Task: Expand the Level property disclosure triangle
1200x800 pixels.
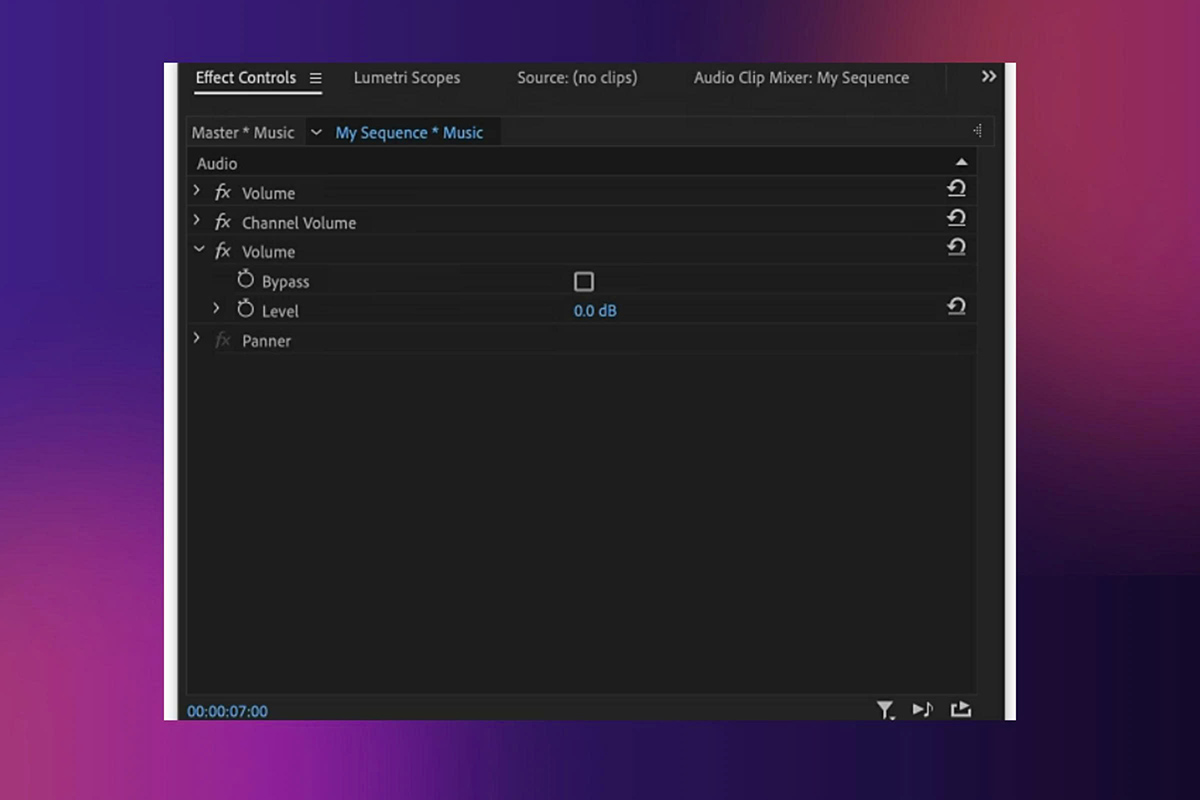Action: 217,310
